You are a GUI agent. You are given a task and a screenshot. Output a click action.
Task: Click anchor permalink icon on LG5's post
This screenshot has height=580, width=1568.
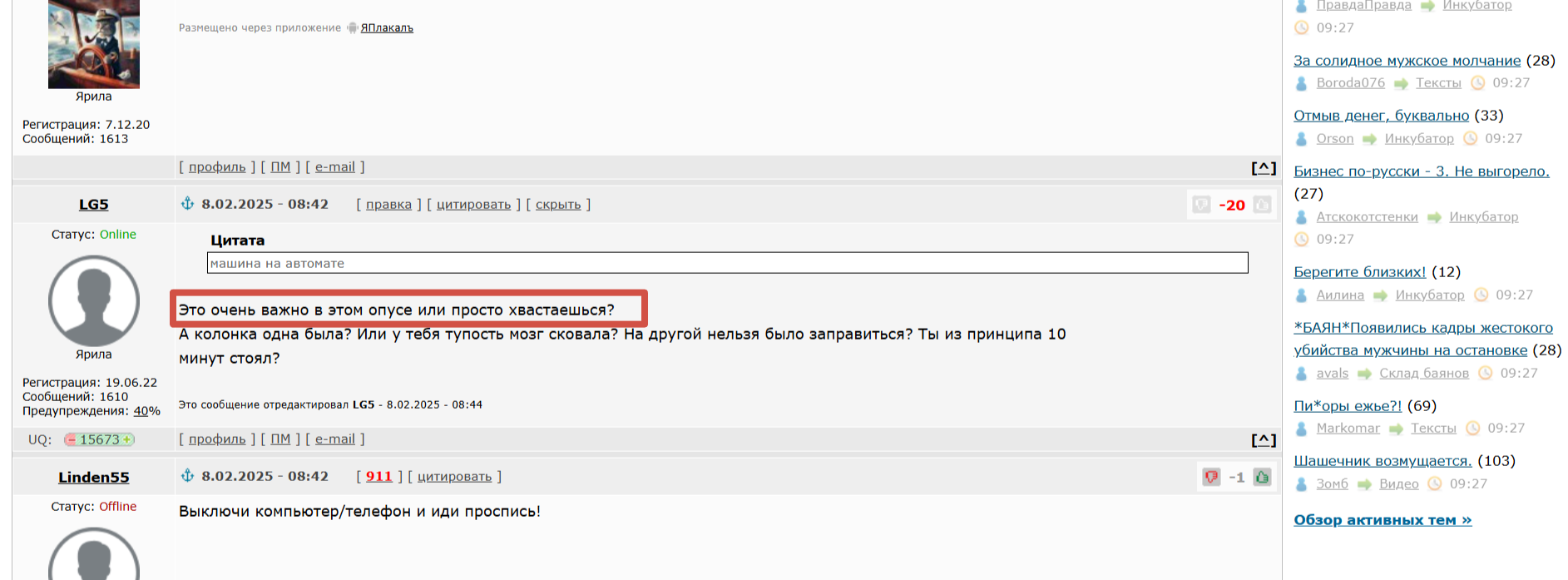[188, 204]
